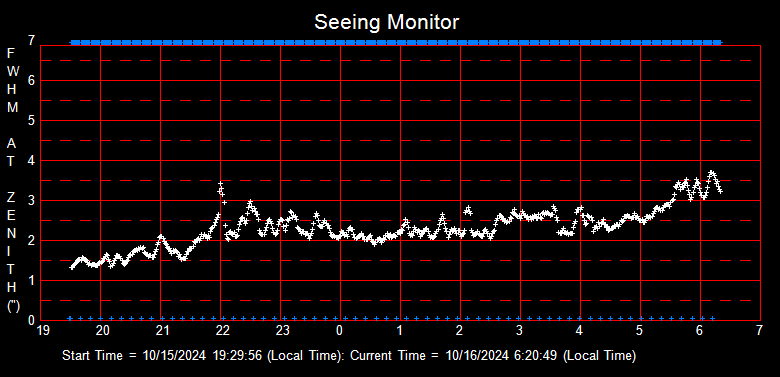Click the y-axis FWHM label 3
The width and height of the screenshot is (780, 377).
tap(32, 200)
